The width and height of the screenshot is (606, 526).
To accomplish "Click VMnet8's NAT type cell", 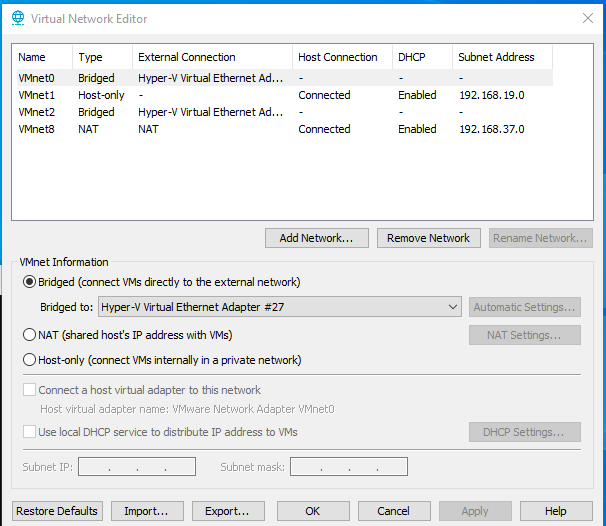I will (x=88, y=129).
